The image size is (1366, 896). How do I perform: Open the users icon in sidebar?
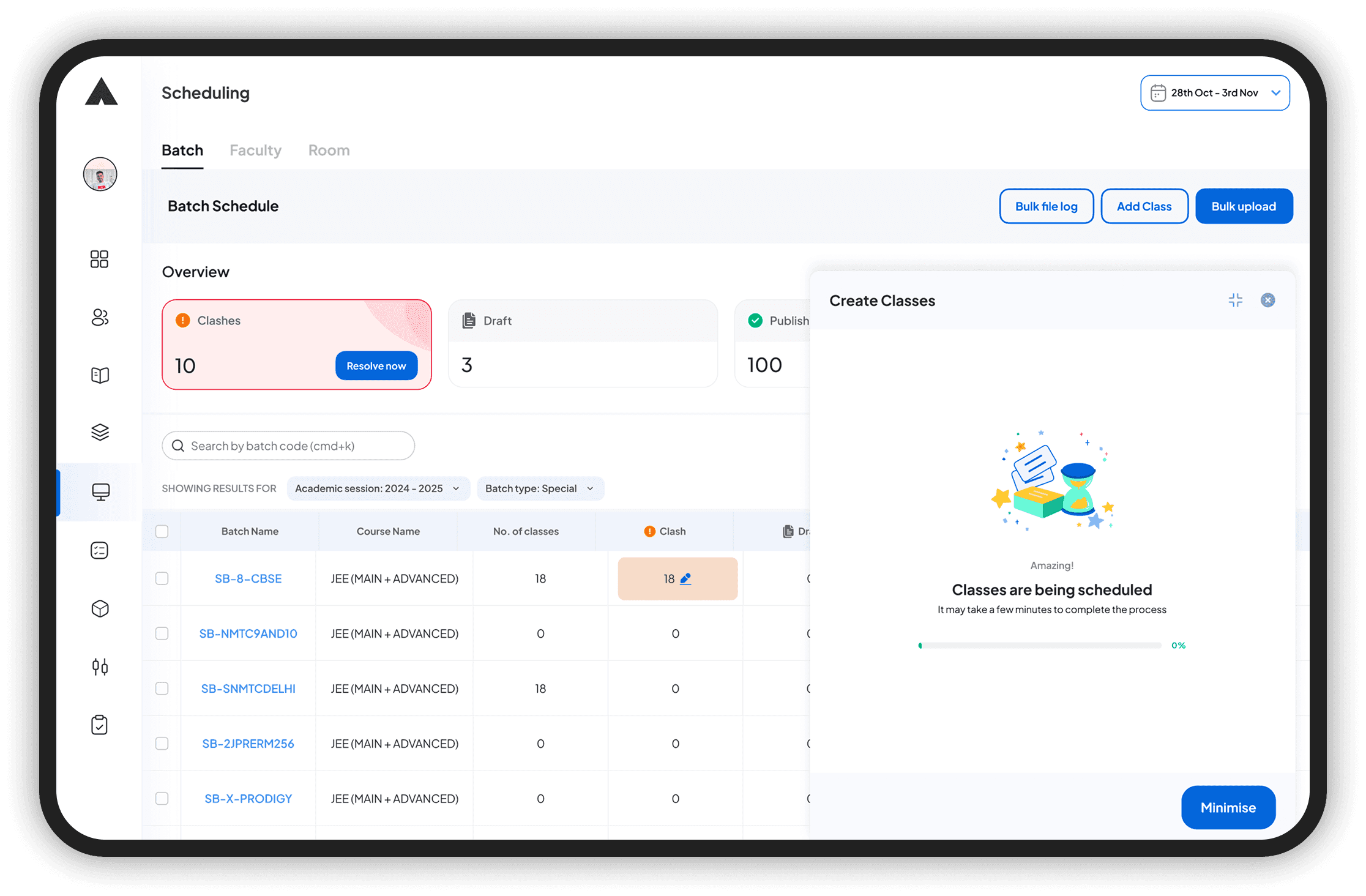coord(100,317)
